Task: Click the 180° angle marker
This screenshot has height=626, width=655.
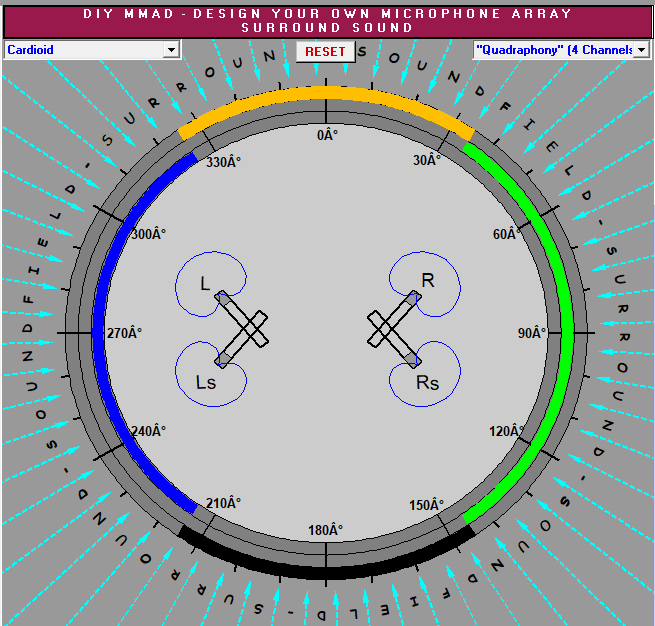Action: coord(325,530)
